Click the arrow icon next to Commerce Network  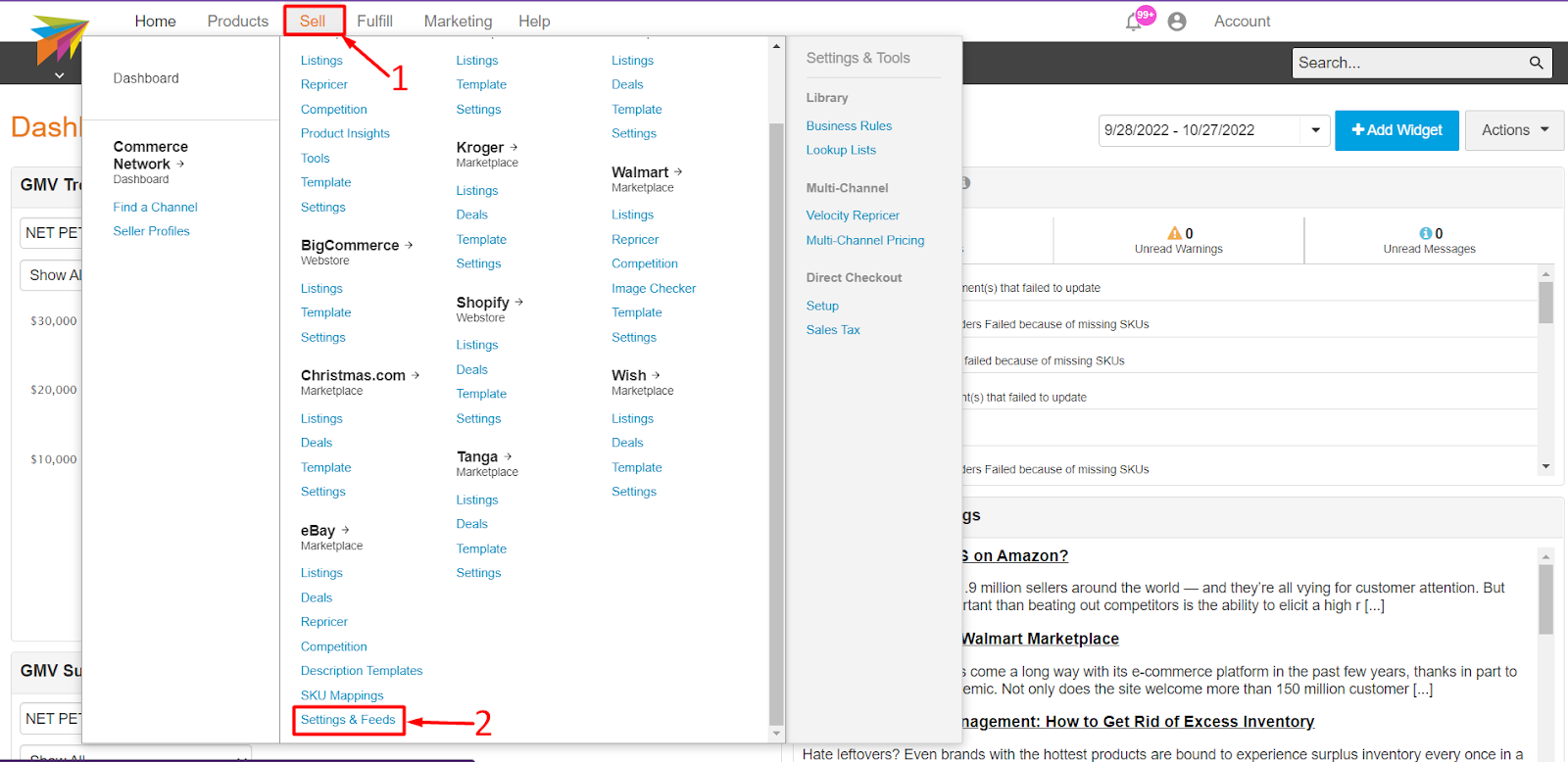point(180,164)
